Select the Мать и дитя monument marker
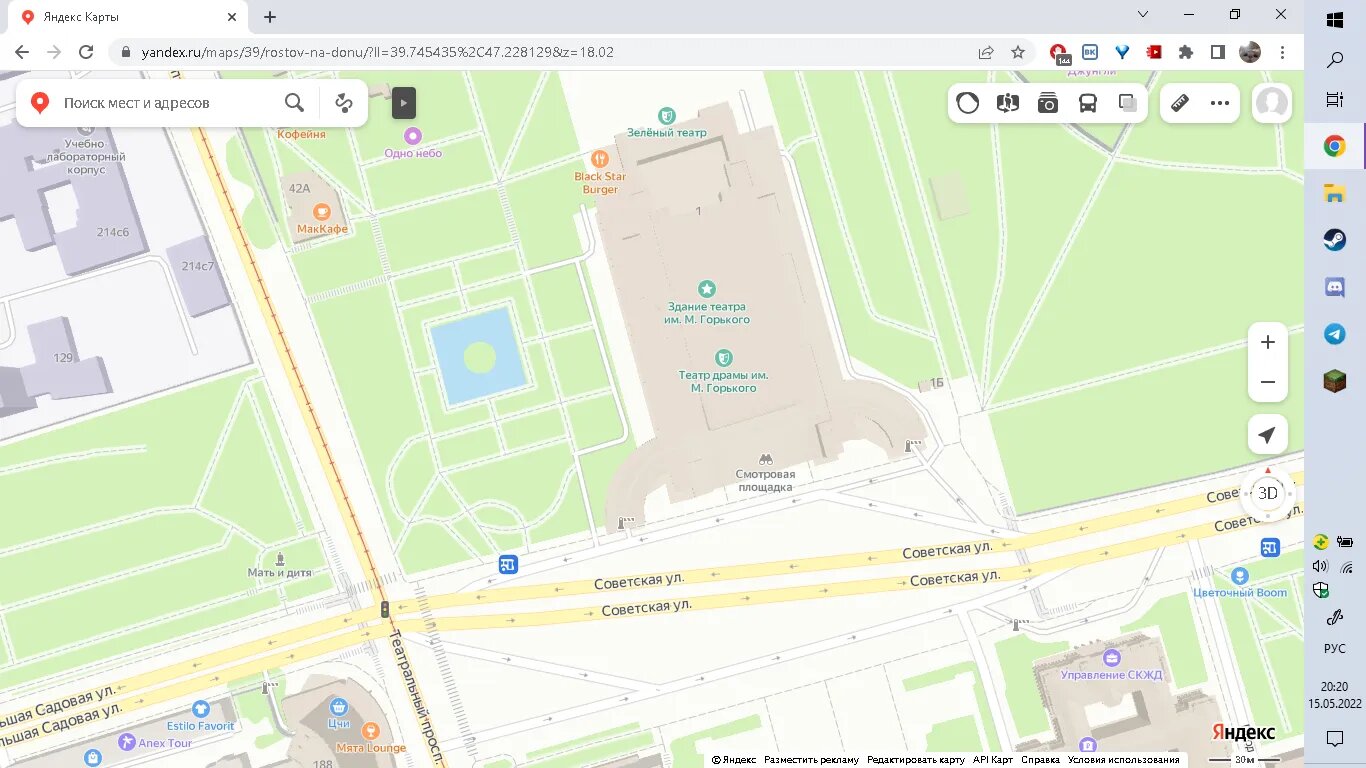The width and height of the screenshot is (1366, 768). [x=280, y=558]
